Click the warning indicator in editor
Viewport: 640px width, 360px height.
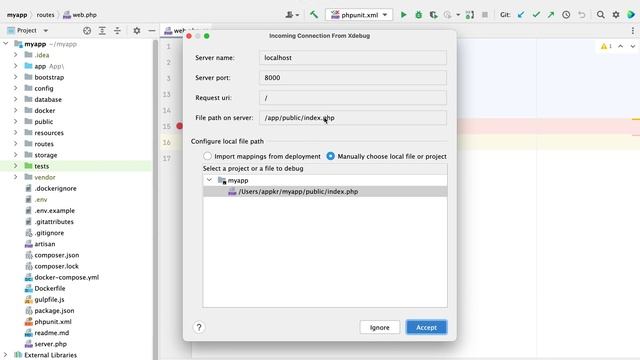tap(606, 46)
